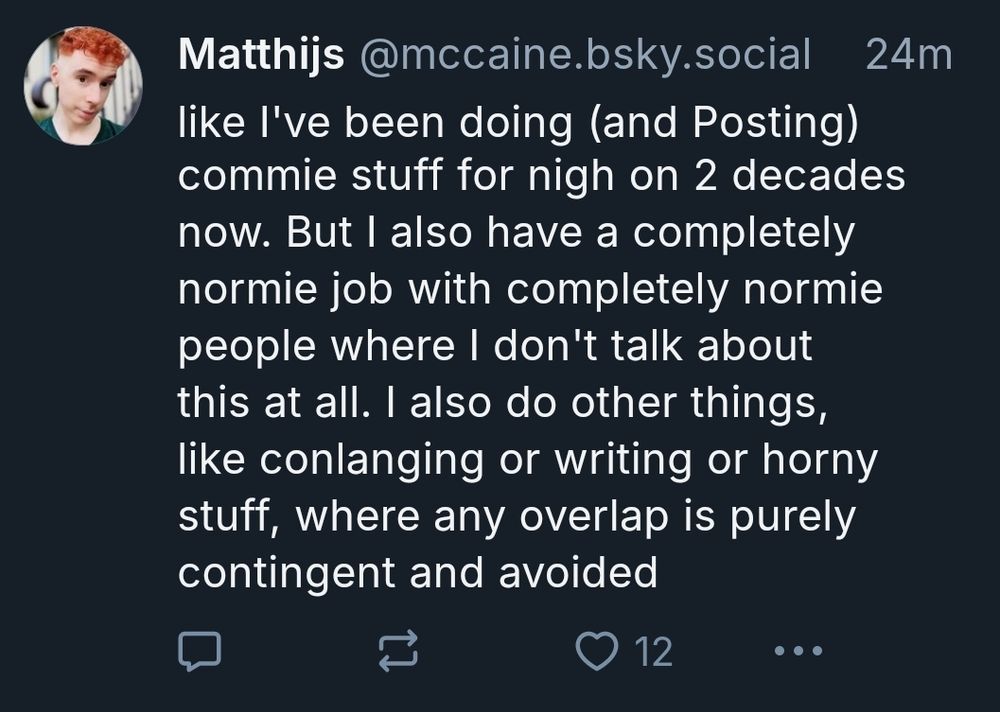The width and height of the screenshot is (1000, 712).
Task: Click the reply speech bubble icon
Action: point(198,652)
